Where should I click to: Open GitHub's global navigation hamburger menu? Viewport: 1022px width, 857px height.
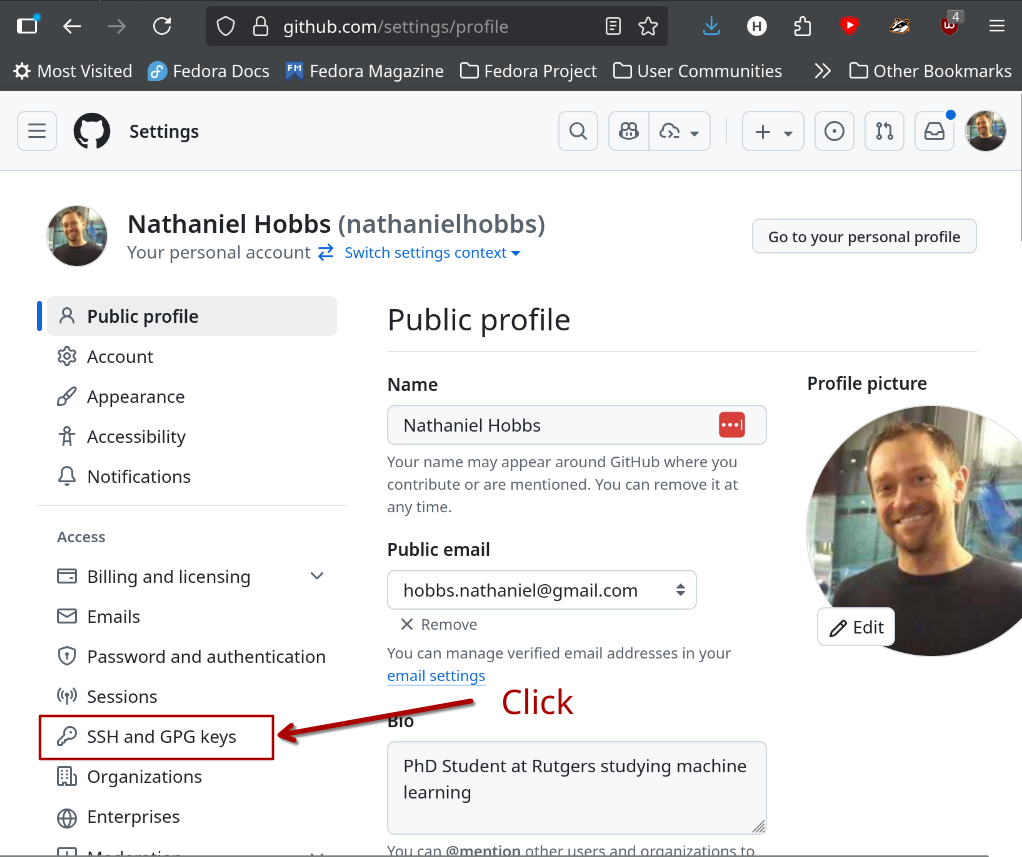pyautogui.click(x=36, y=131)
